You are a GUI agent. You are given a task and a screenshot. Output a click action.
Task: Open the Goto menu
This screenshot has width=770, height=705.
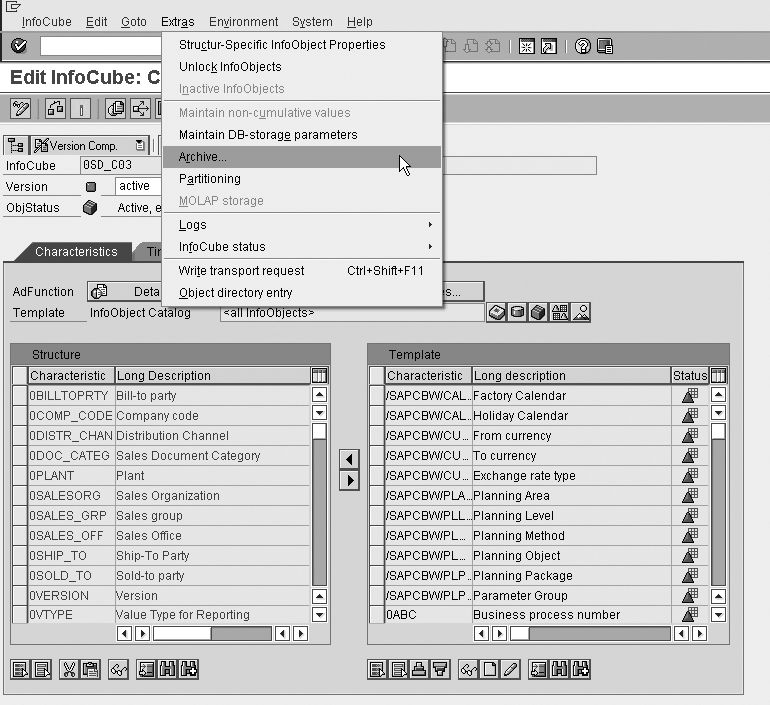[x=134, y=22]
